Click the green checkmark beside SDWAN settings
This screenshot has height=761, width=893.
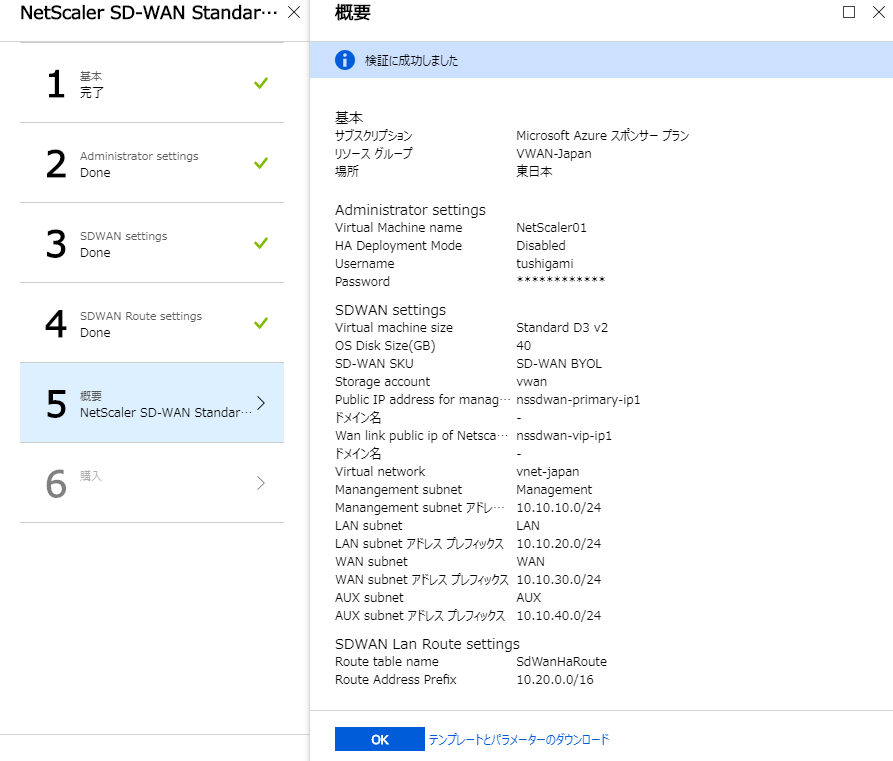[x=261, y=243]
